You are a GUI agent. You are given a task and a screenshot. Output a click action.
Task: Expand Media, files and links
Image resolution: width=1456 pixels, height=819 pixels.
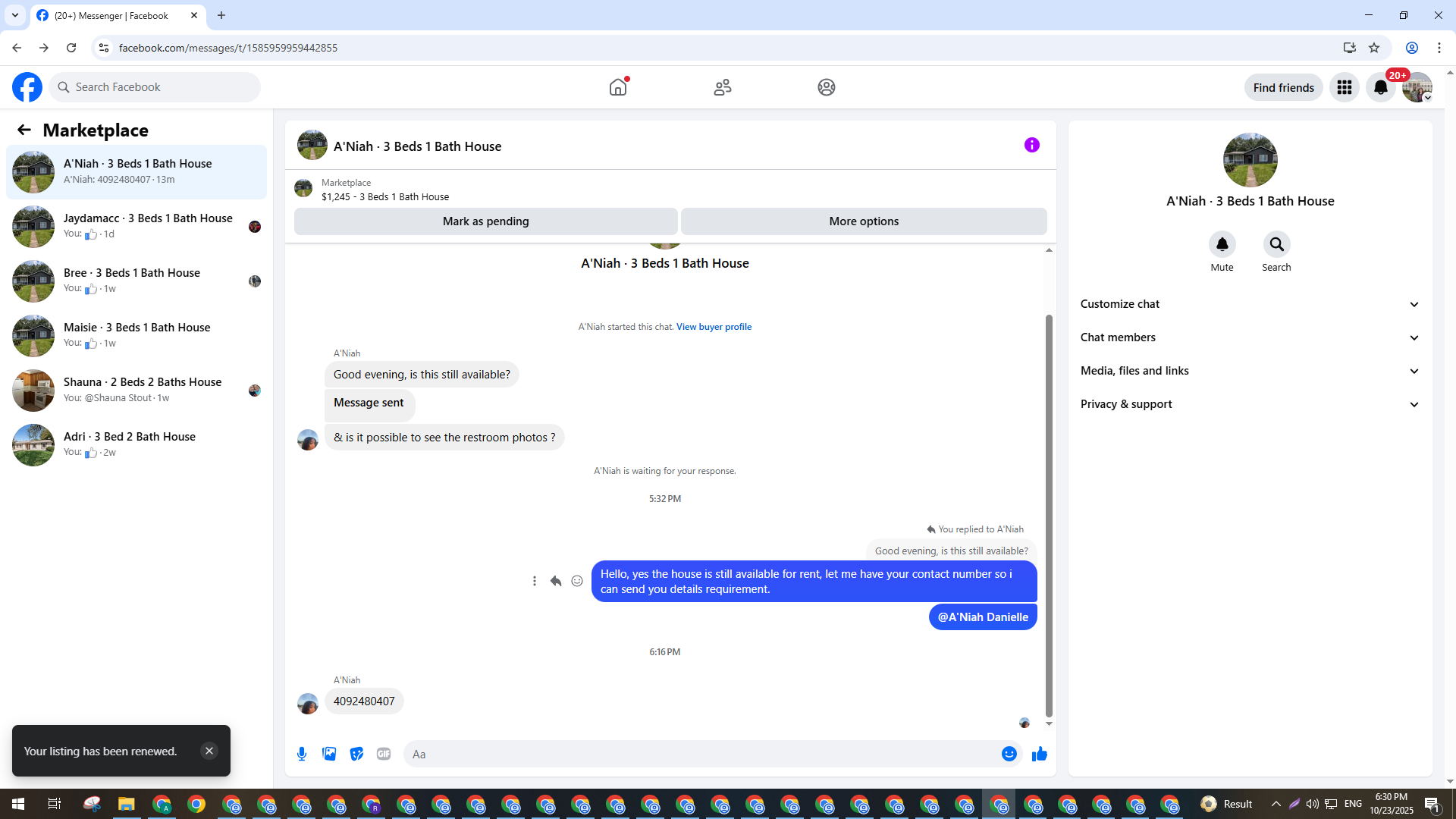(1250, 371)
